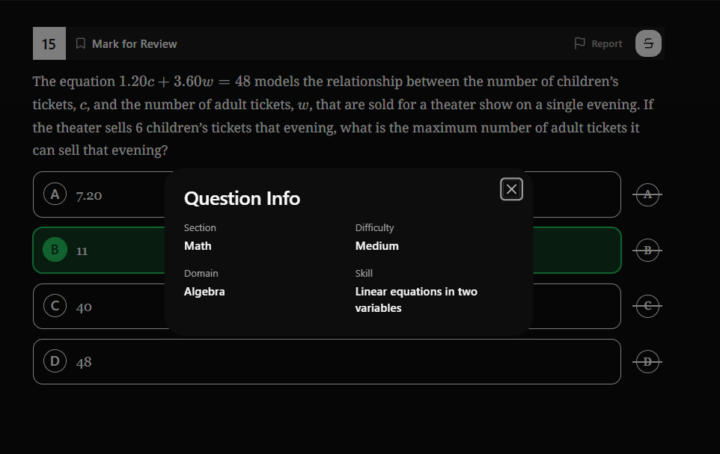
Task: Select answer choice B circle
Action: point(55,250)
